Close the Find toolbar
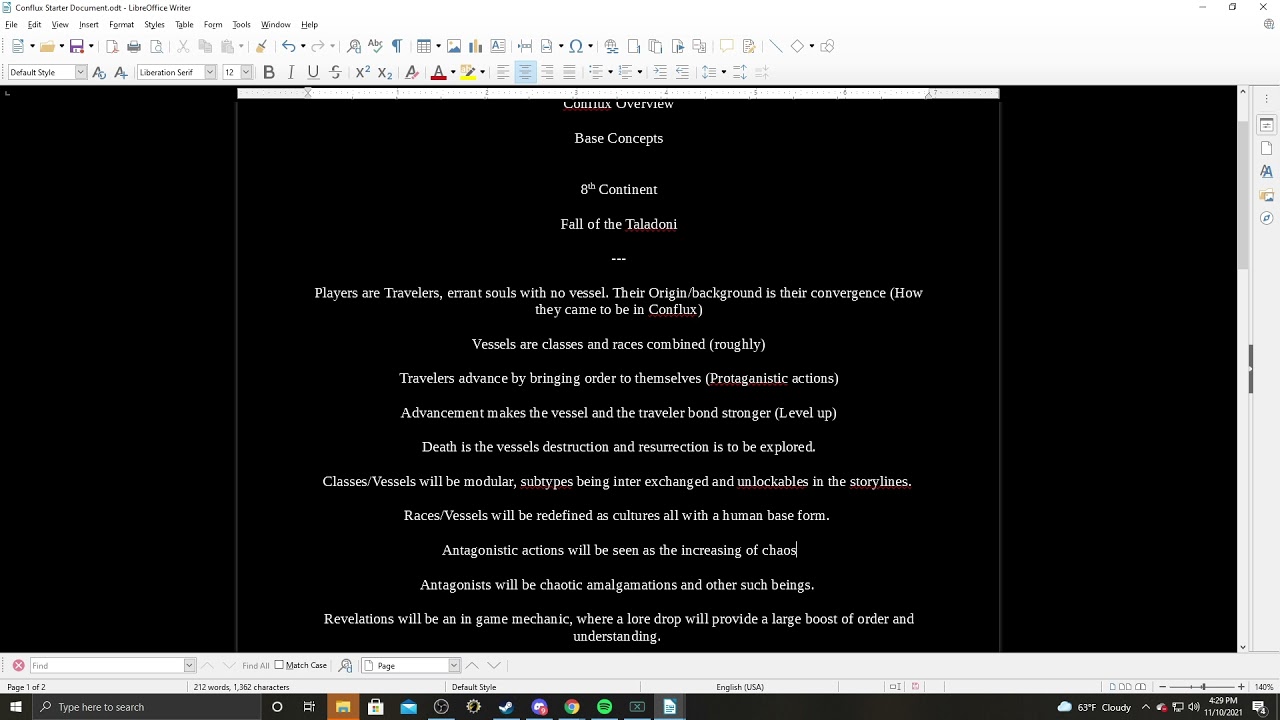The height and width of the screenshot is (720, 1280). pos(18,665)
